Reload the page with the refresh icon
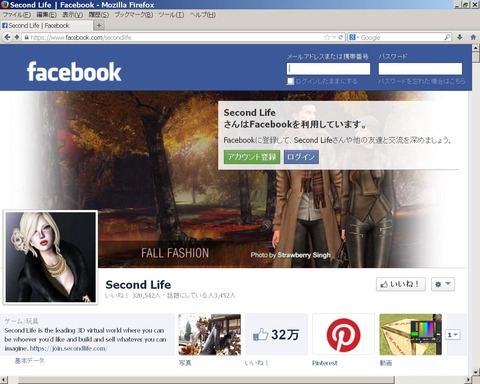The image size is (480, 384). [x=341, y=37]
